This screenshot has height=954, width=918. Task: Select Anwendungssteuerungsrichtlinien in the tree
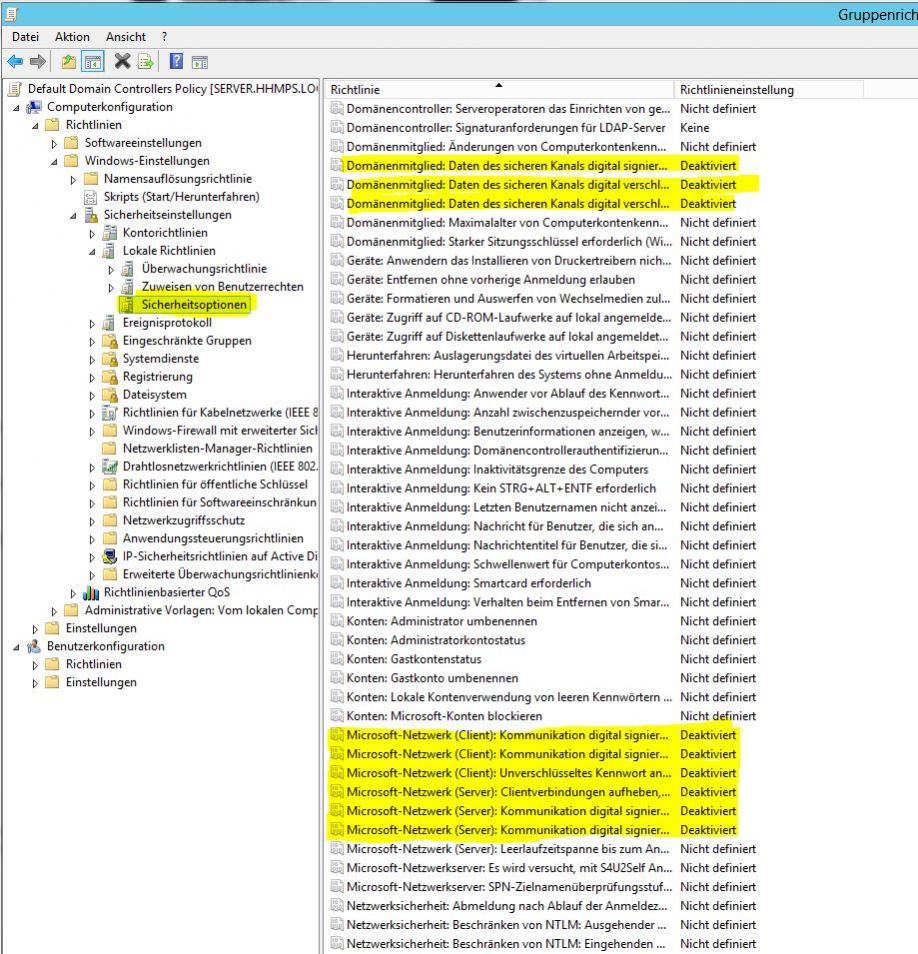pyautogui.click(x=213, y=538)
